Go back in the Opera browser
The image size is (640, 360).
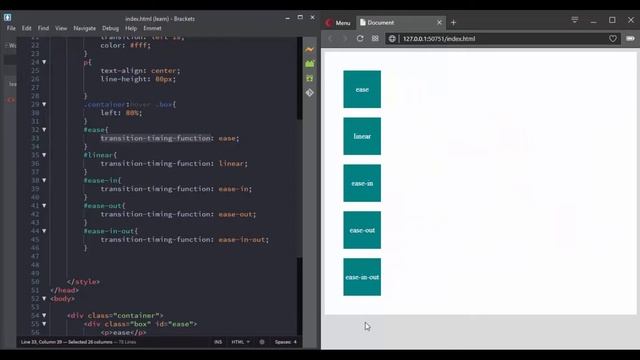coord(331,38)
